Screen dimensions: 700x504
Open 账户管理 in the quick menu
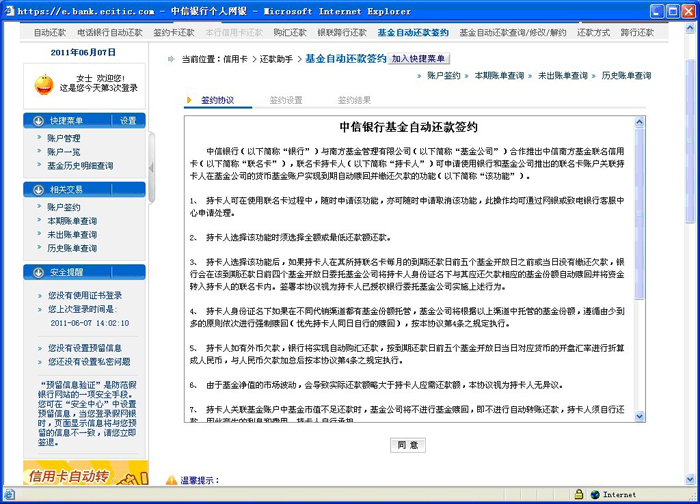[64, 138]
